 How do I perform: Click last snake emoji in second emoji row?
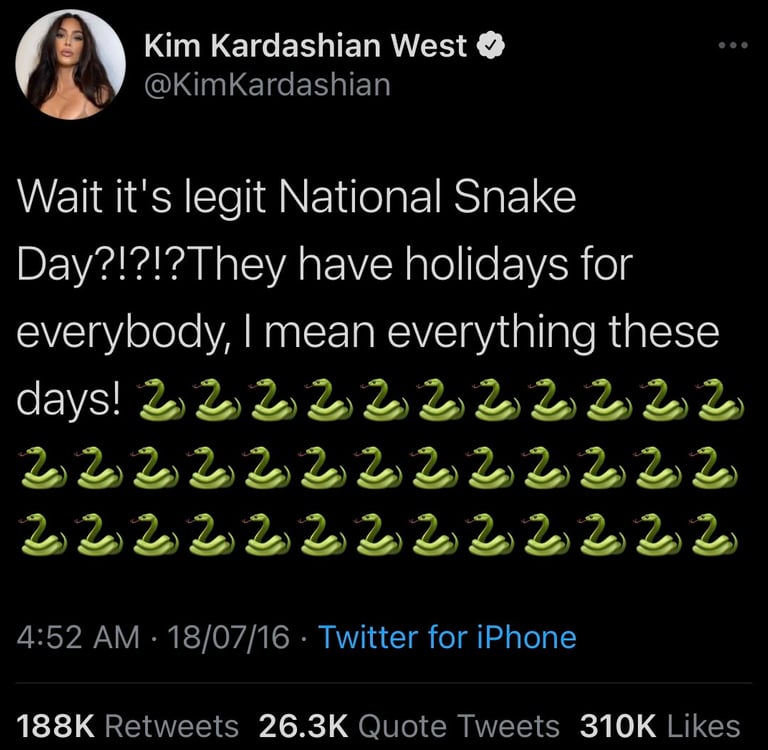pyautogui.click(x=713, y=467)
